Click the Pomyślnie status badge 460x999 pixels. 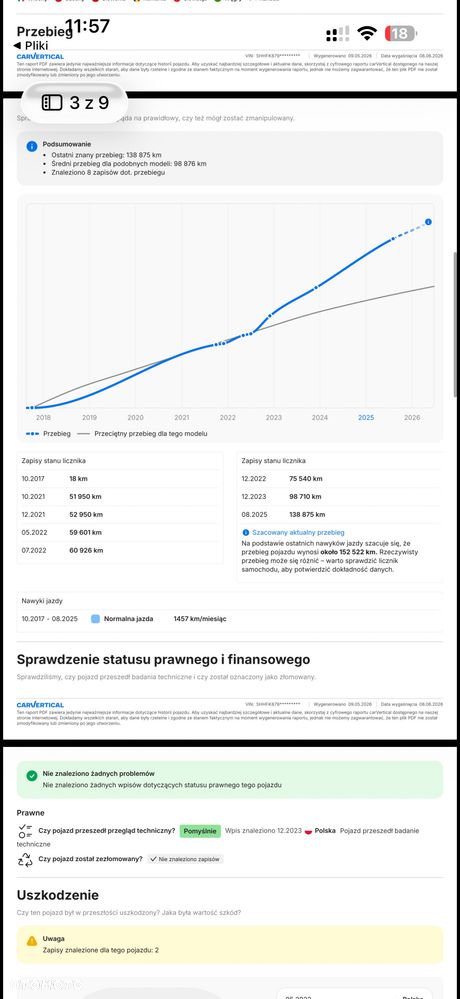[x=200, y=831]
